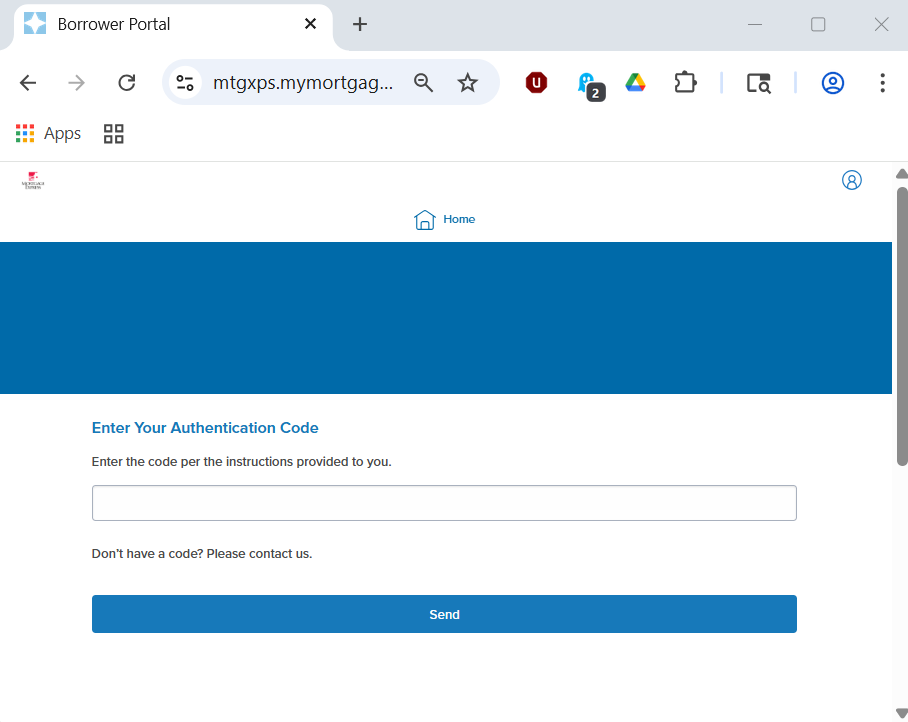Bookmark this page with the star icon

pyautogui.click(x=468, y=83)
